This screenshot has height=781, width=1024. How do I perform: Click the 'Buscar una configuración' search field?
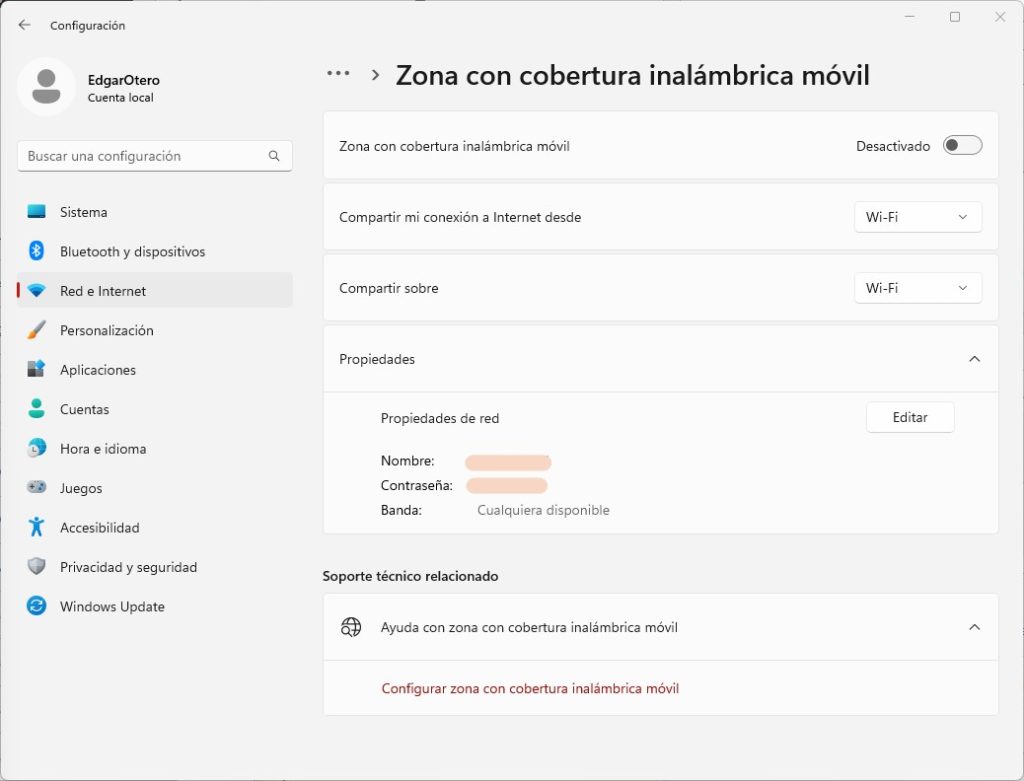tap(155, 156)
